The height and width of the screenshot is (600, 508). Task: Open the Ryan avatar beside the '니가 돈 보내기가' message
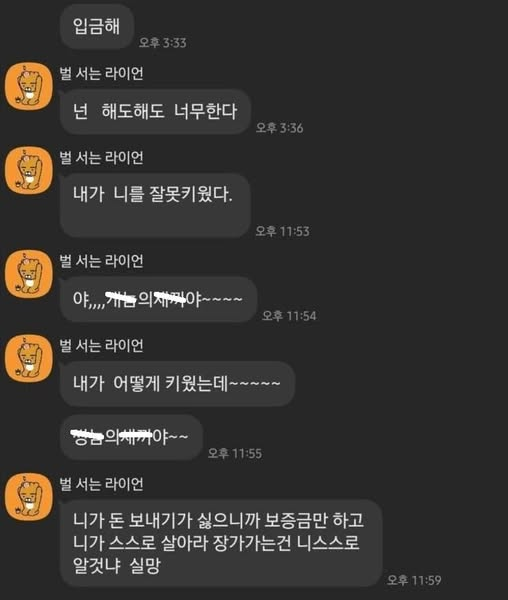[29, 497]
